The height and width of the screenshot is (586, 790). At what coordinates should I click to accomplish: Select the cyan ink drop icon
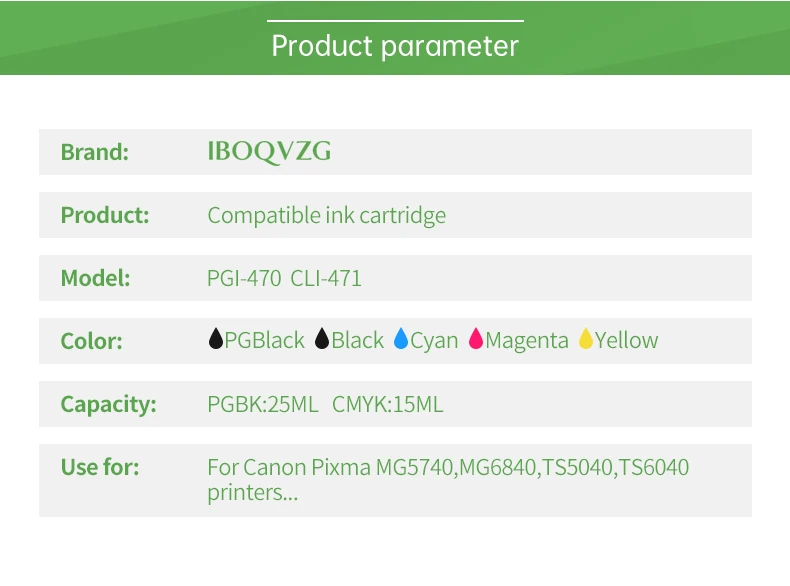click(x=401, y=340)
